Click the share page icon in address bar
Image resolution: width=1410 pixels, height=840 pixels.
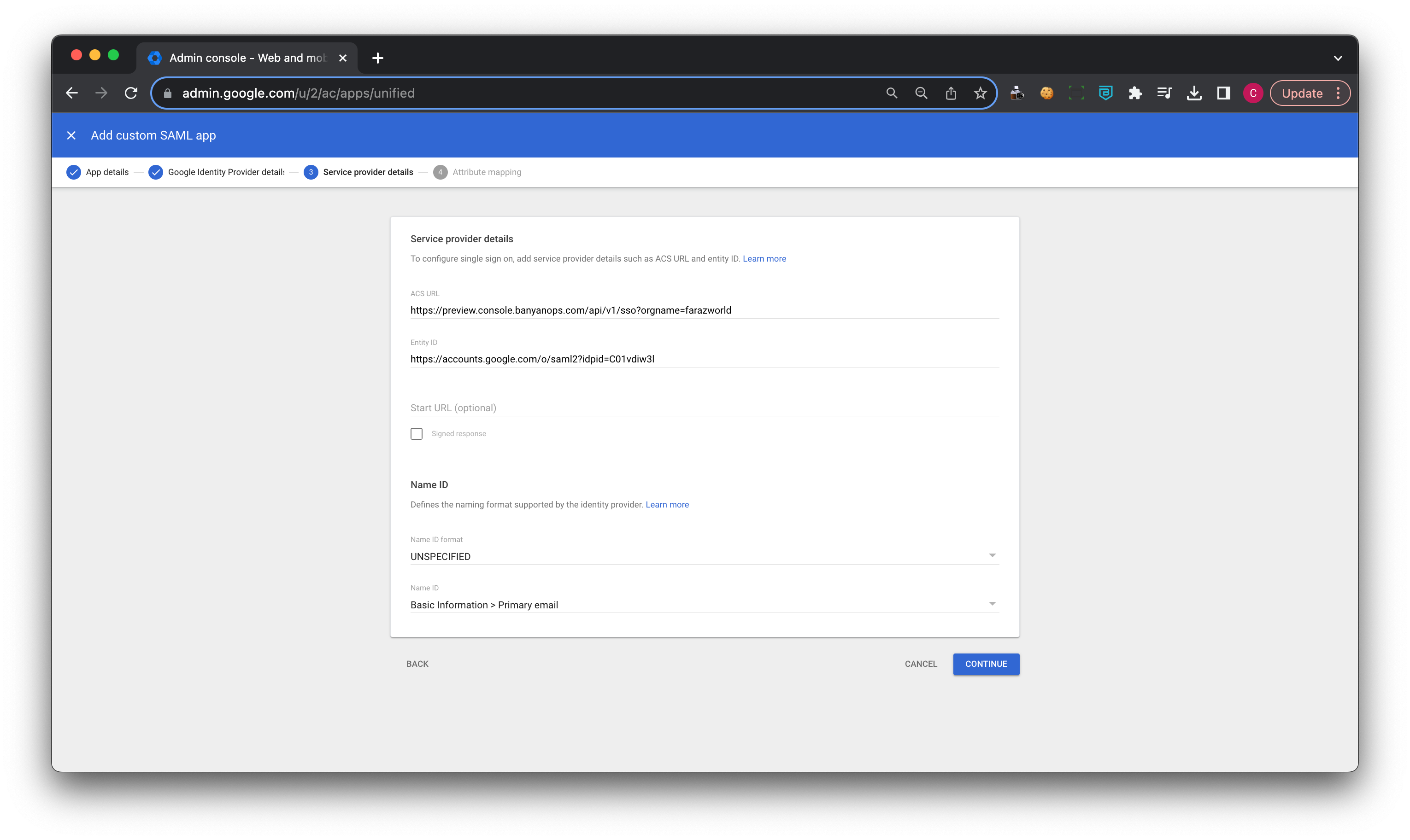click(x=951, y=93)
